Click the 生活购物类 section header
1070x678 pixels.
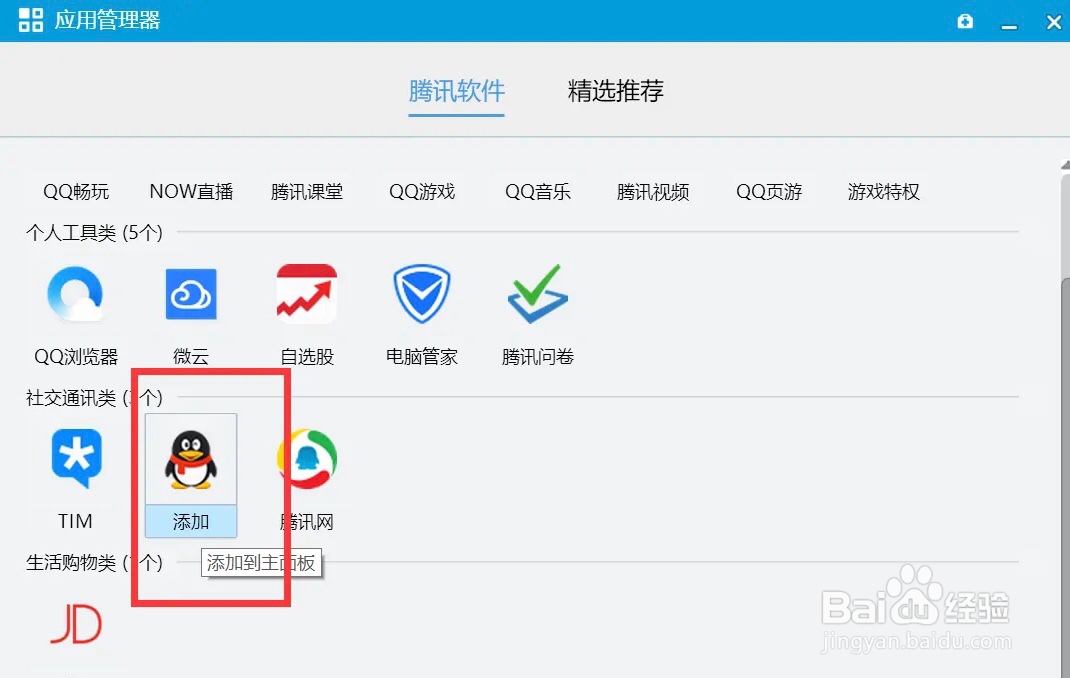point(94,563)
